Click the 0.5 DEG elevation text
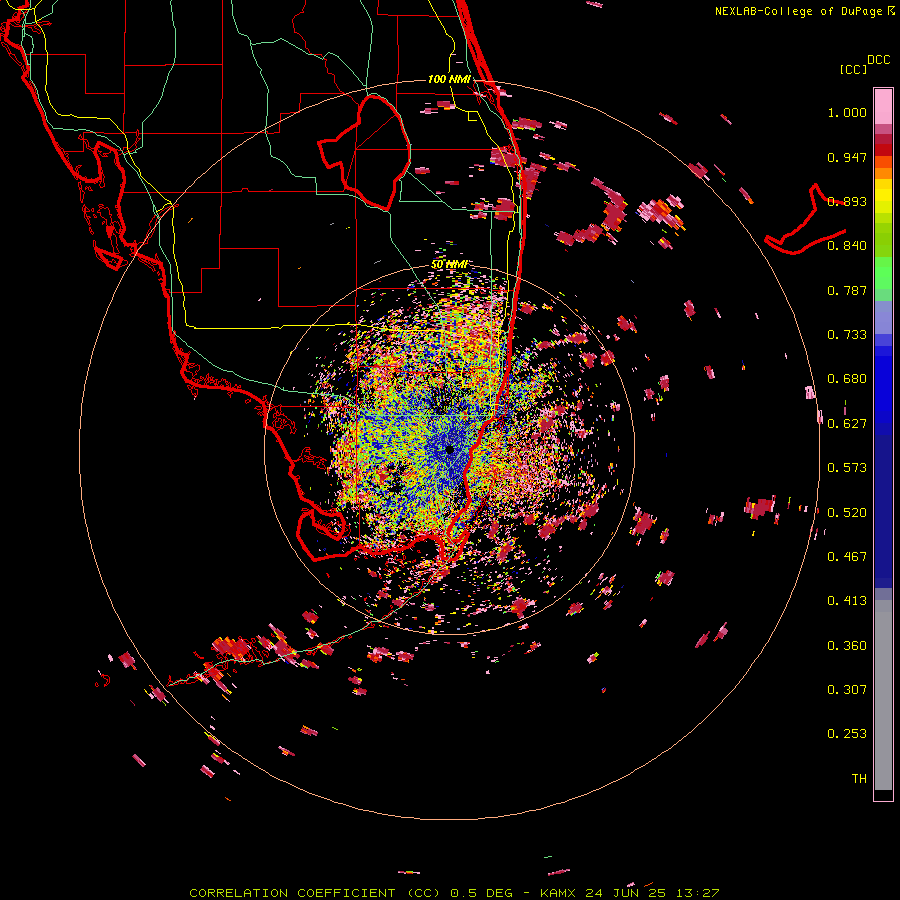Viewport: 900px width, 900px height. pos(481,893)
